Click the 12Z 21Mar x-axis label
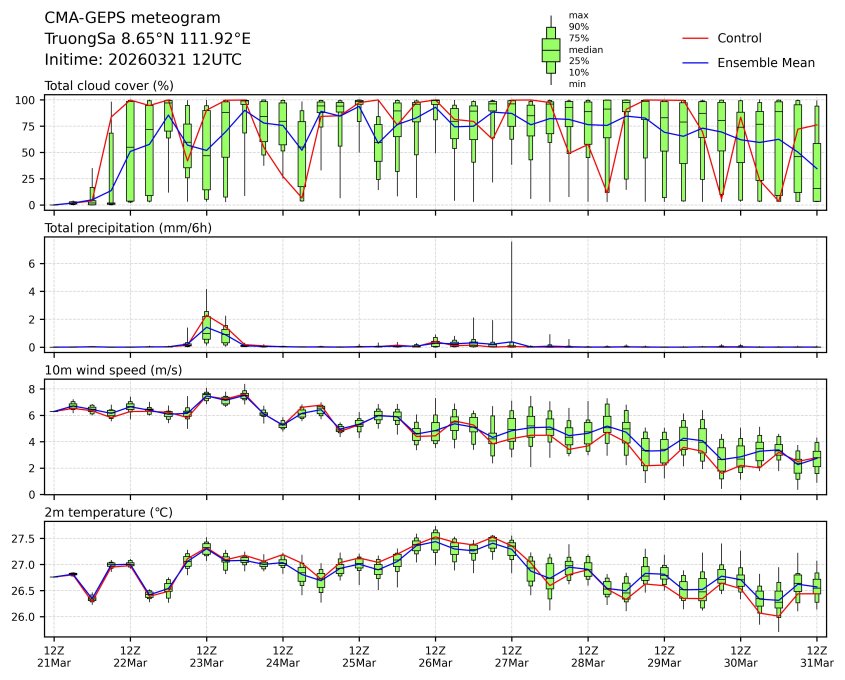The height and width of the screenshot is (680, 845). pyautogui.click(x=54, y=656)
